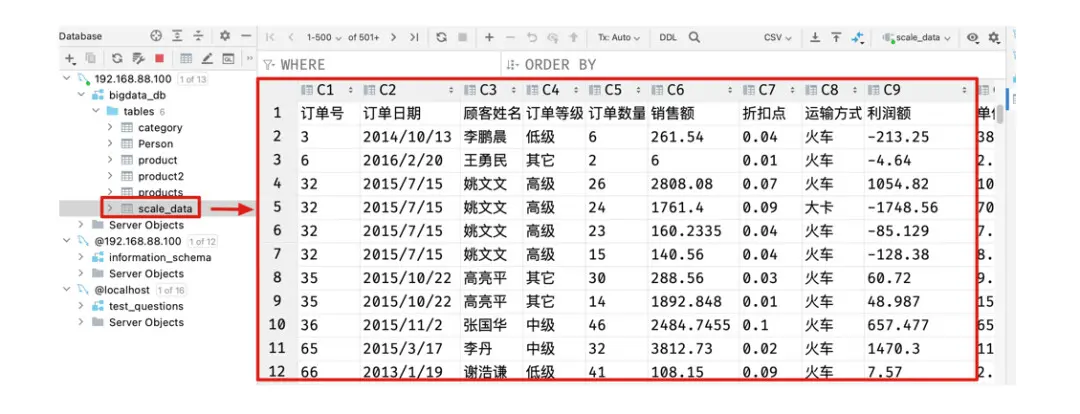This screenshot has height=414, width=1080.
Task: Click the red stop/disconnect square in Database panel
Action: (159, 59)
